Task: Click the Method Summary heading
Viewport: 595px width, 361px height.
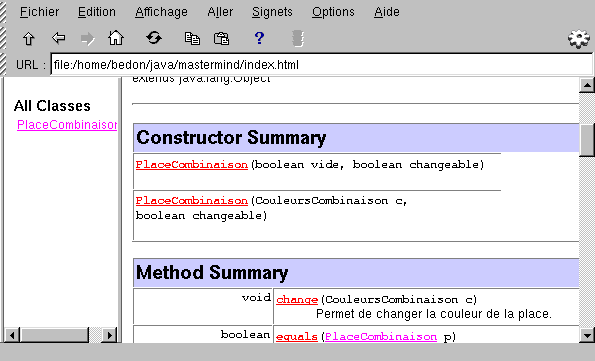Action: point(212,272)
